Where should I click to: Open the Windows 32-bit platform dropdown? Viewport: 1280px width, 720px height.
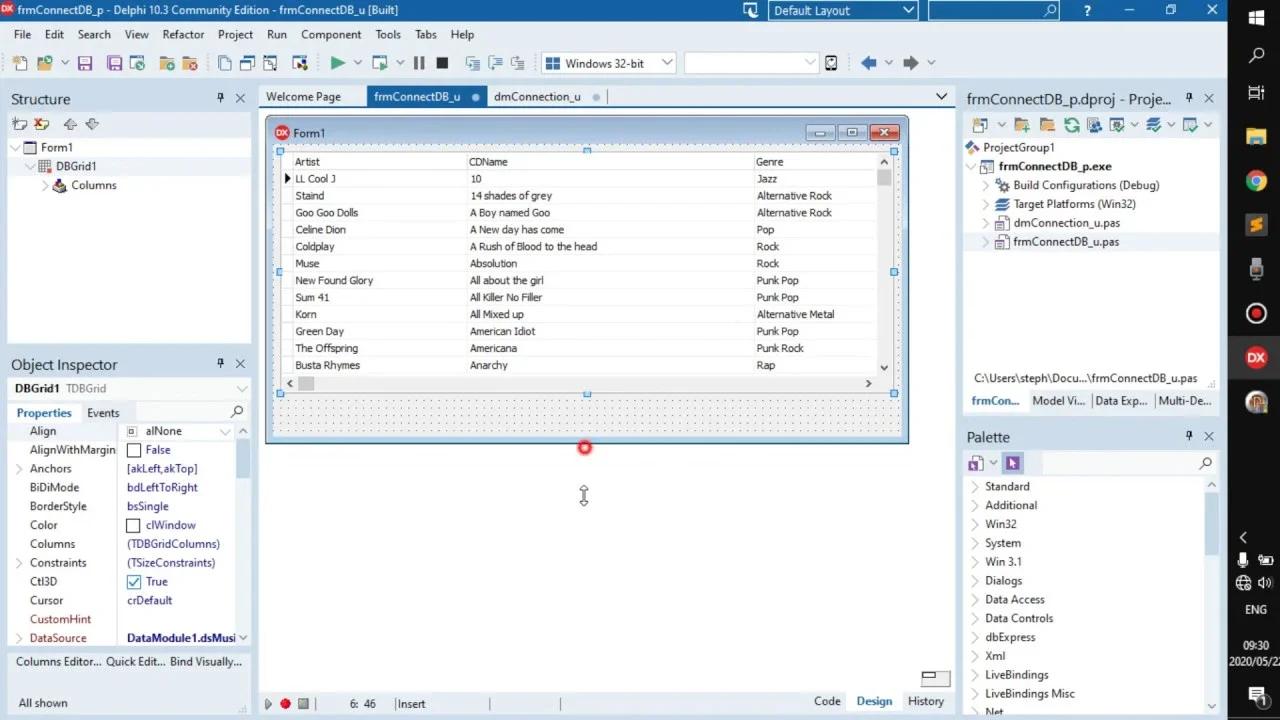609,63
